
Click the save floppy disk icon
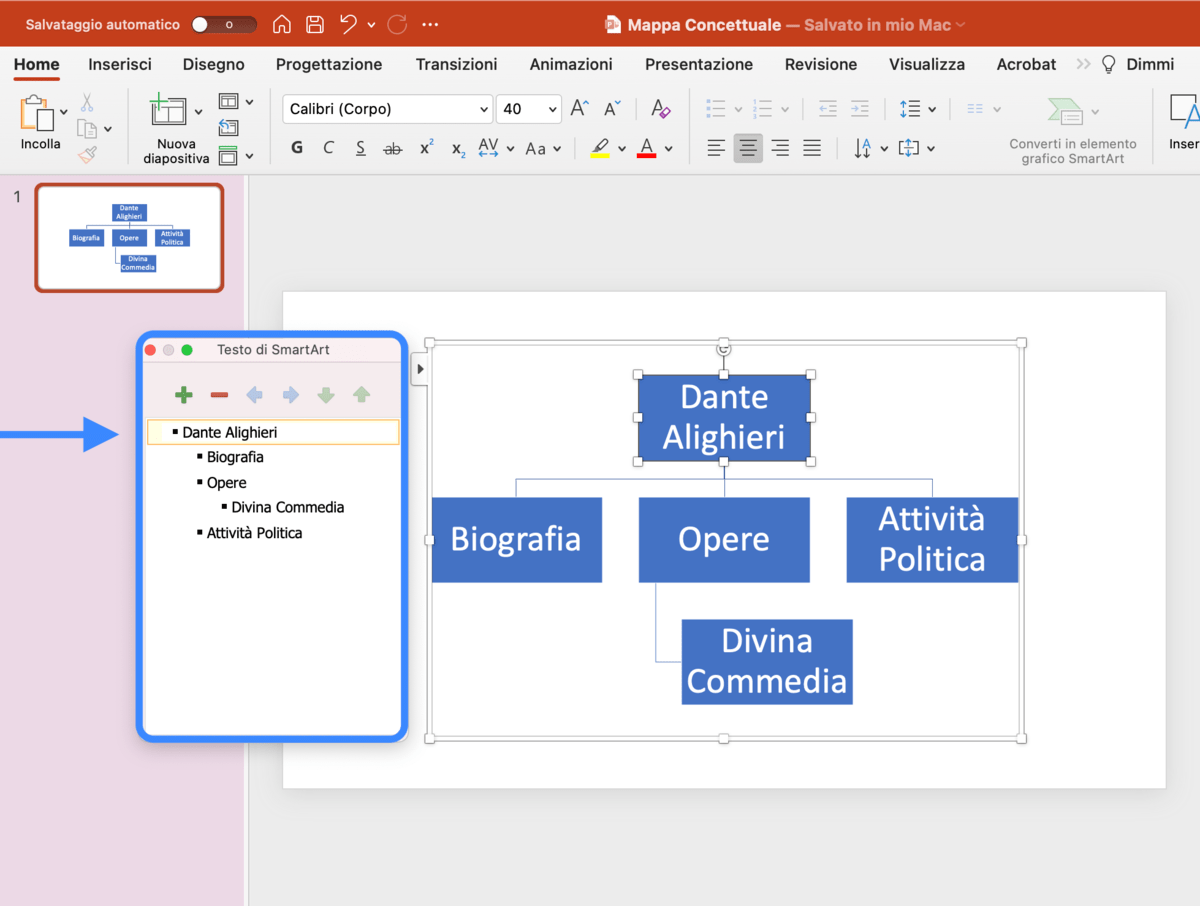315,25
